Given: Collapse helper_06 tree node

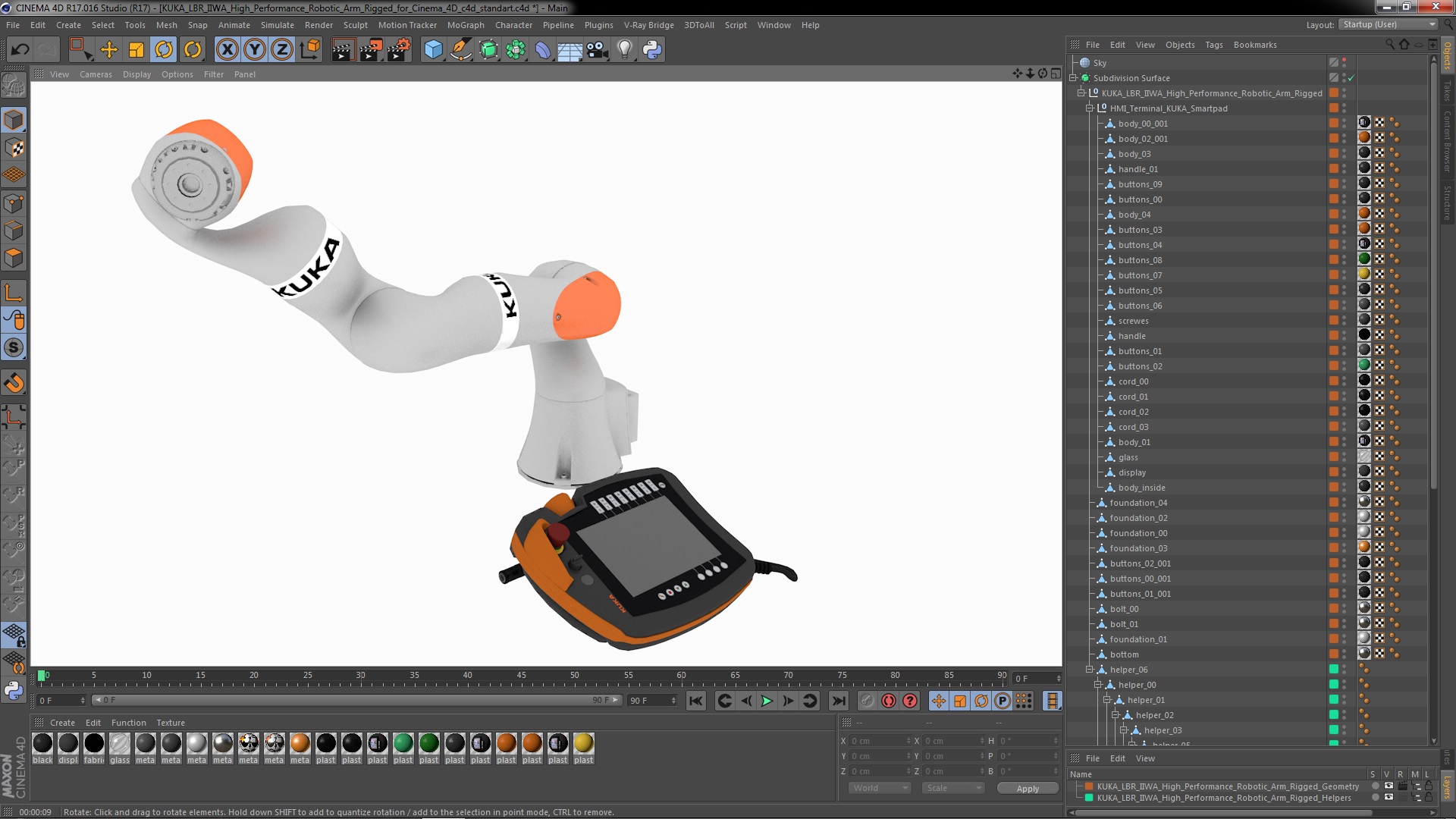Looking at the screenshot, I should tap(1090, 670).
